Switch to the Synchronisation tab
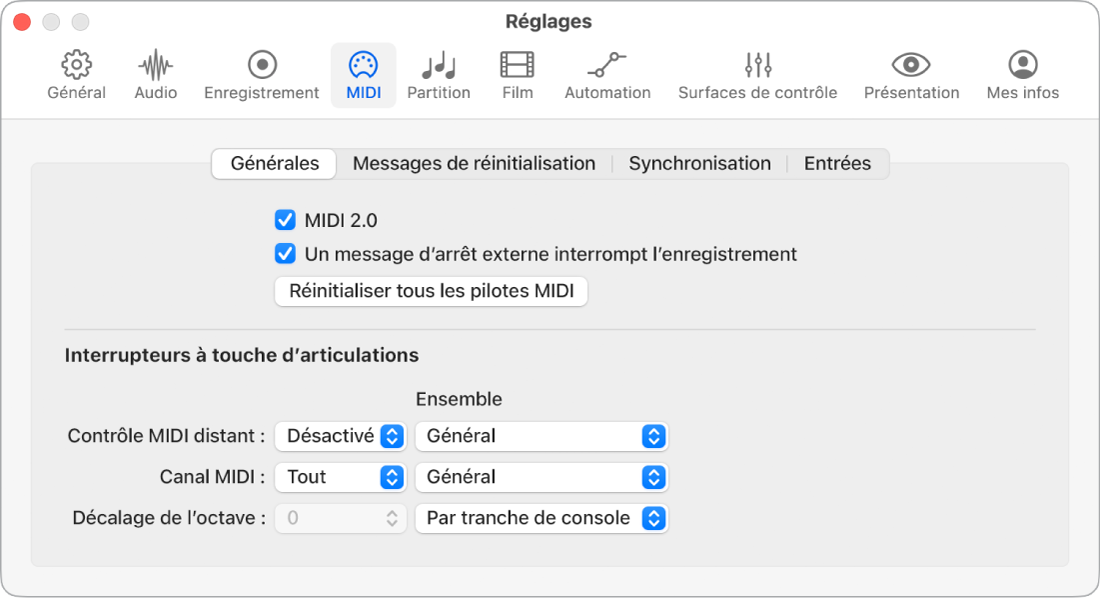1101x599 pixels. point(699,163)
